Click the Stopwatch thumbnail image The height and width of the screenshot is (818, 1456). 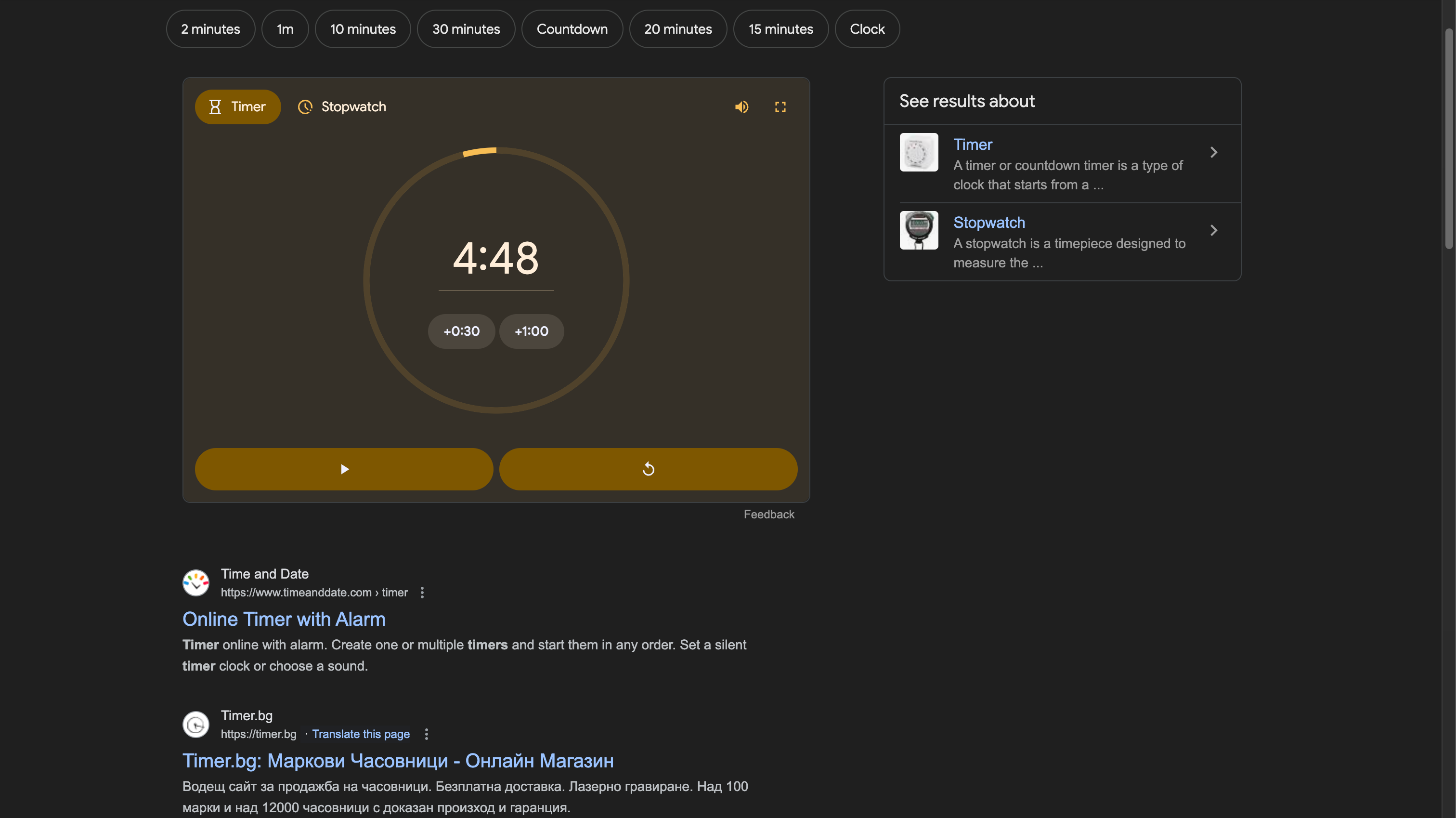click(x=919, y=230)
